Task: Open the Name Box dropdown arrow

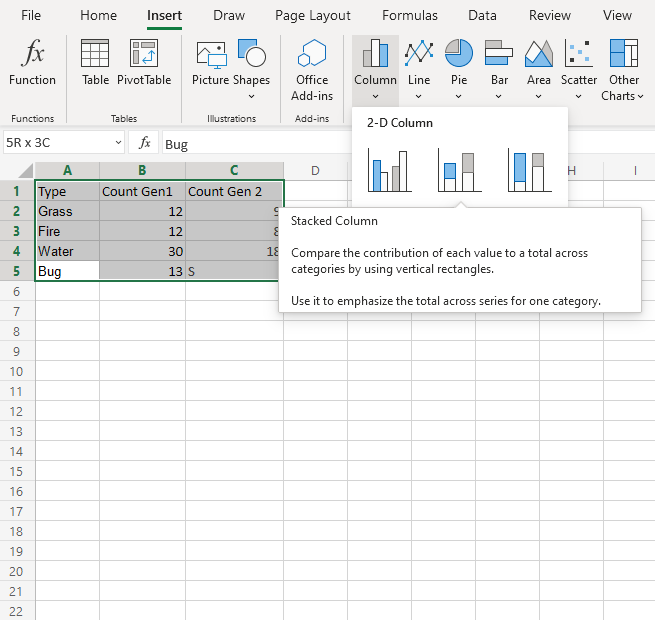Action: (x=119, y=144)
